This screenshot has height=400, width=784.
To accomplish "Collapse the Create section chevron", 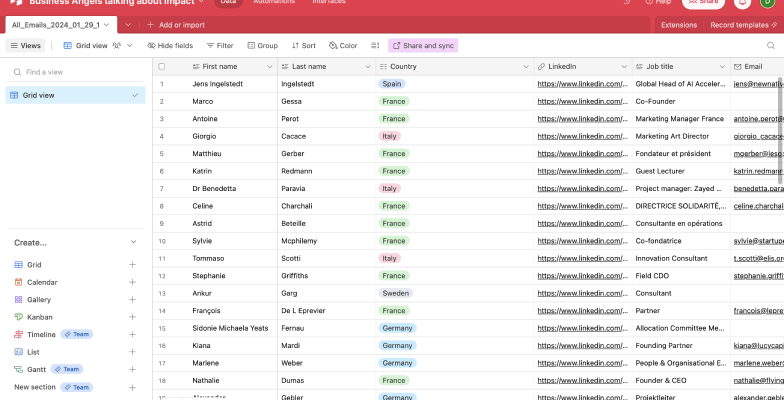I will [133, 242].
